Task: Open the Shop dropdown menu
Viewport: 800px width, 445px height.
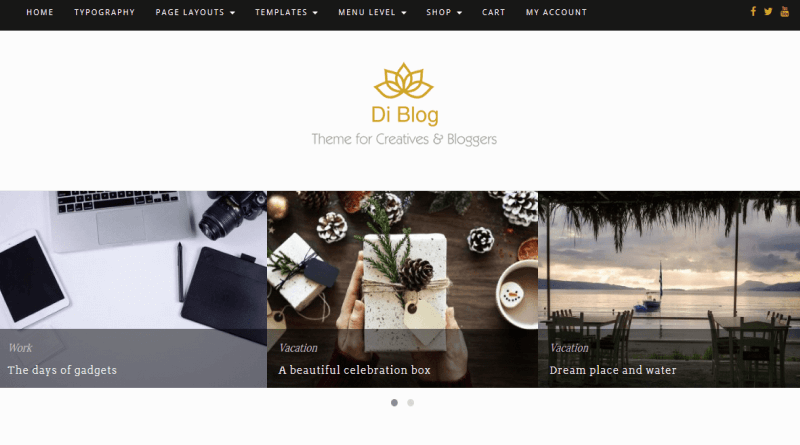Action: (444, 12)
